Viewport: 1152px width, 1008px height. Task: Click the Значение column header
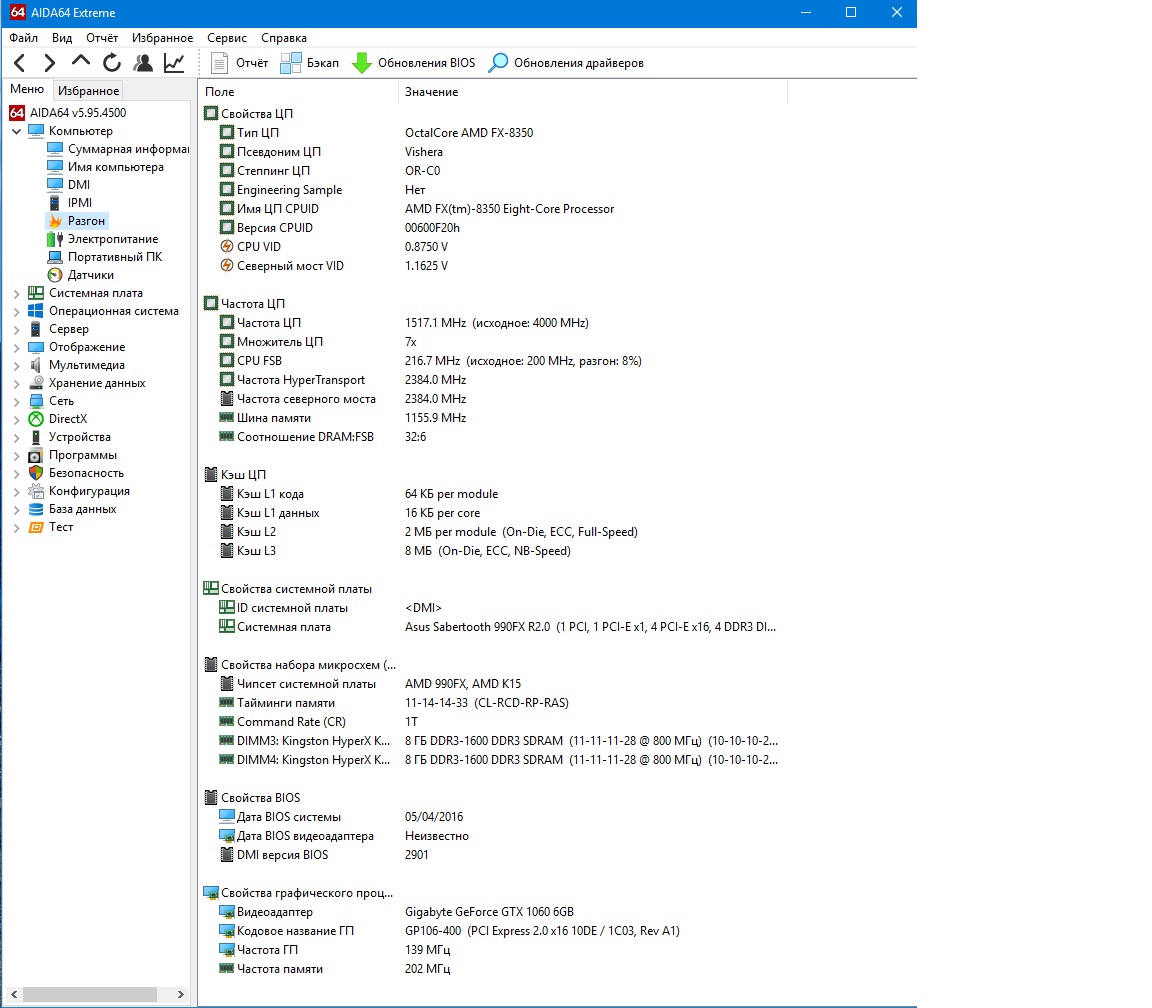coord(593,92)
